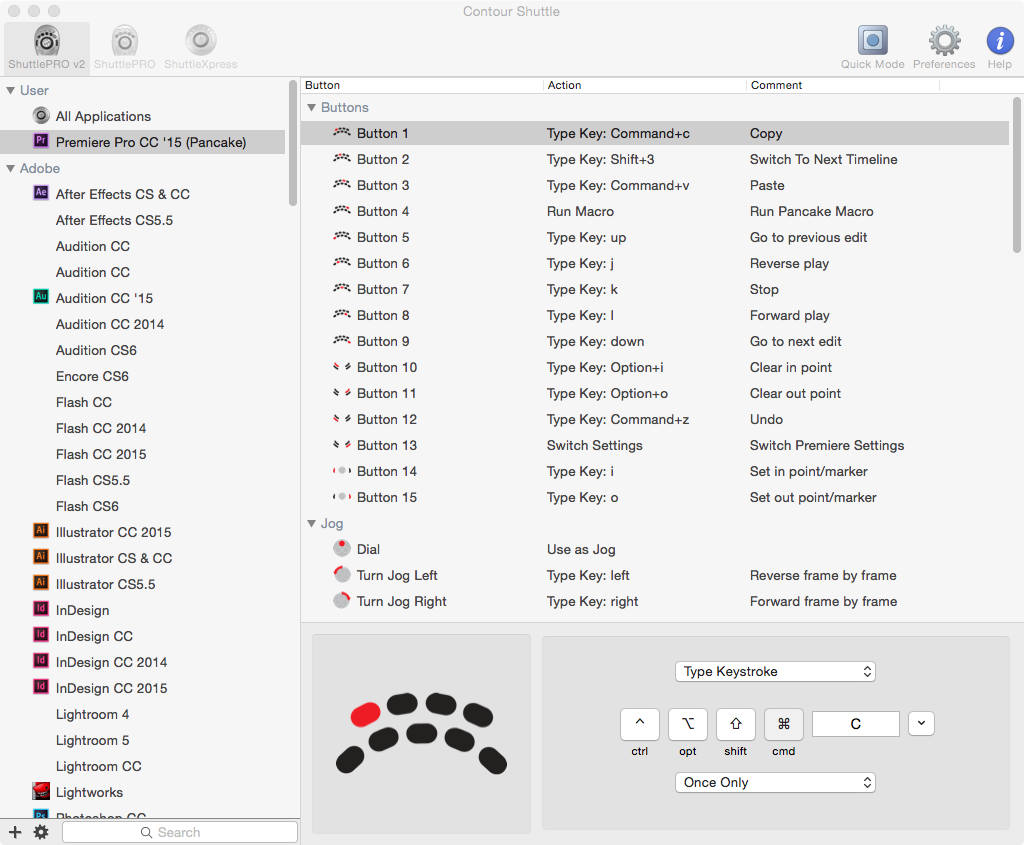The image size is (1024, 845).
Task: Select the ShuttlePRO v2 device icon
Action: [x=46, y=45]
